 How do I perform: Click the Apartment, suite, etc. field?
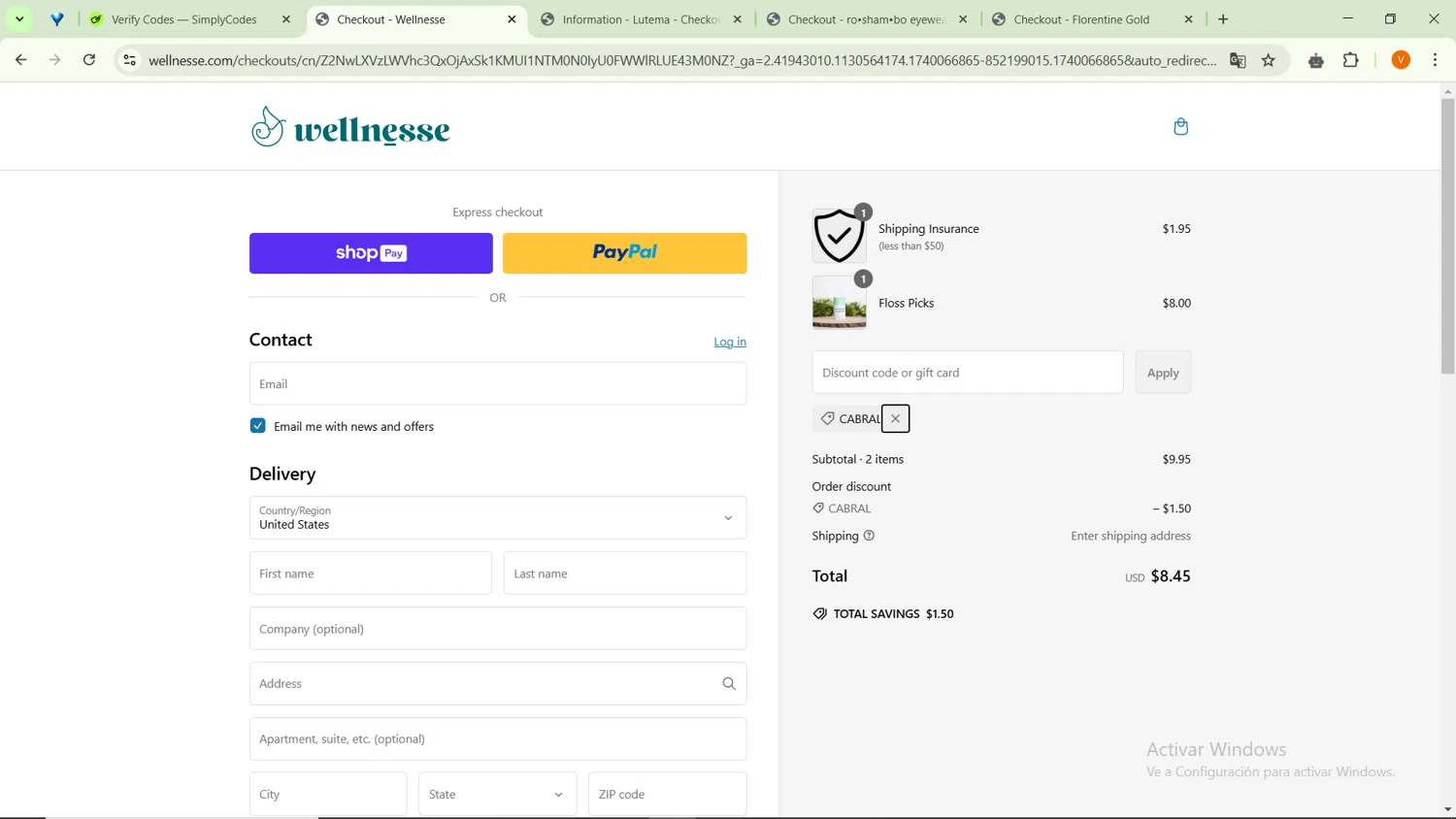coord(498,739)
